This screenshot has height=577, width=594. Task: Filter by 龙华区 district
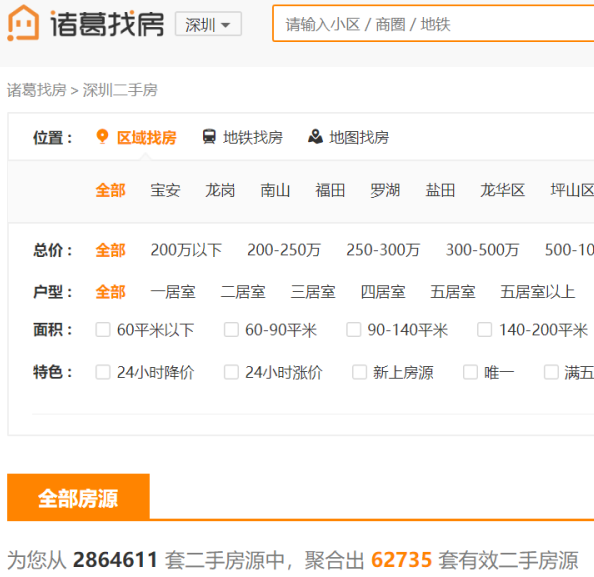pyautogui.click(x=502, y=190)
